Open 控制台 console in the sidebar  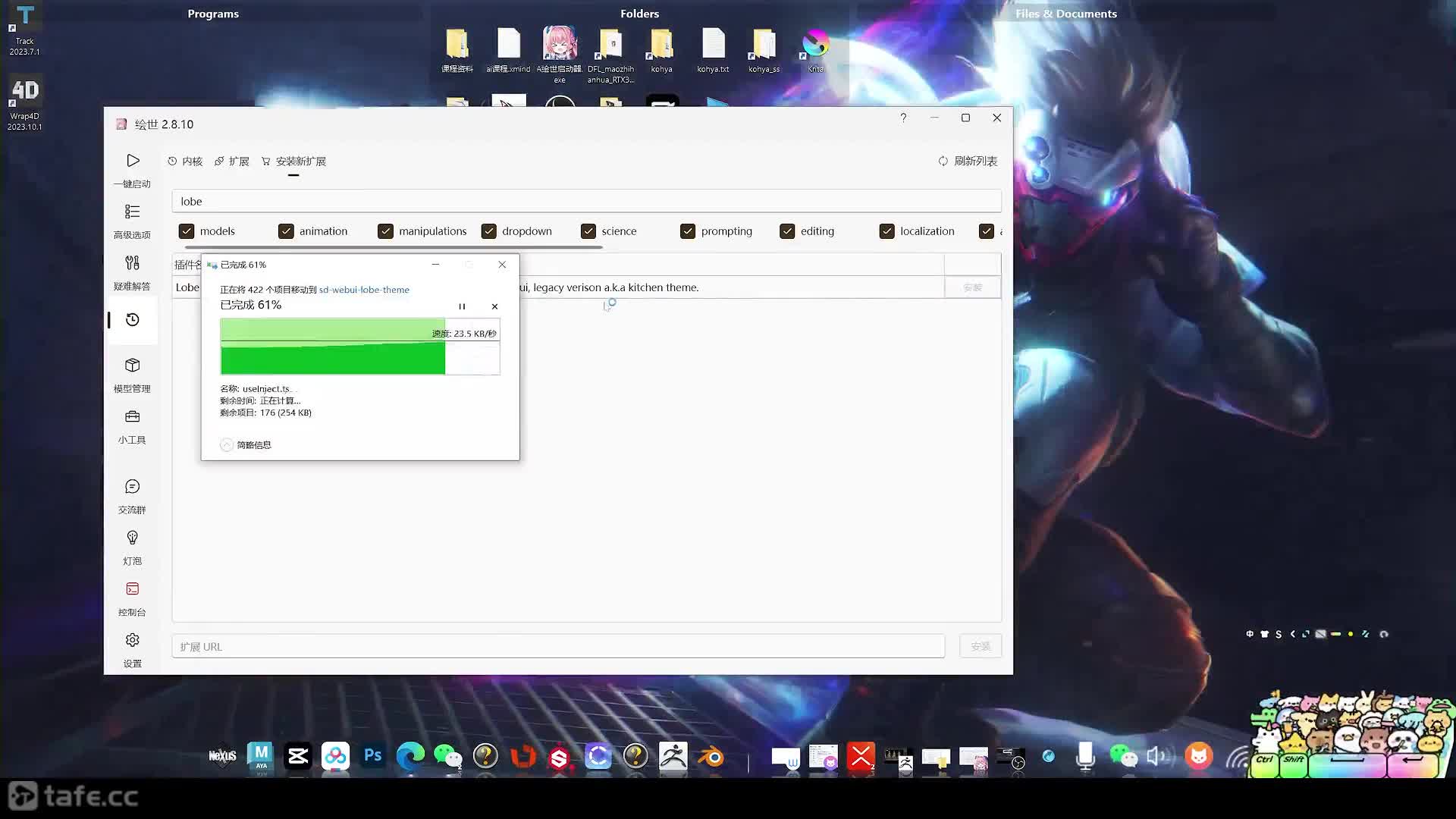point(132,598)
